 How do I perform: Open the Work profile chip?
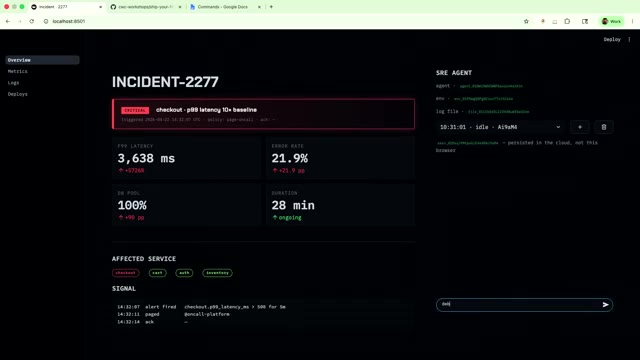(611, 21)
